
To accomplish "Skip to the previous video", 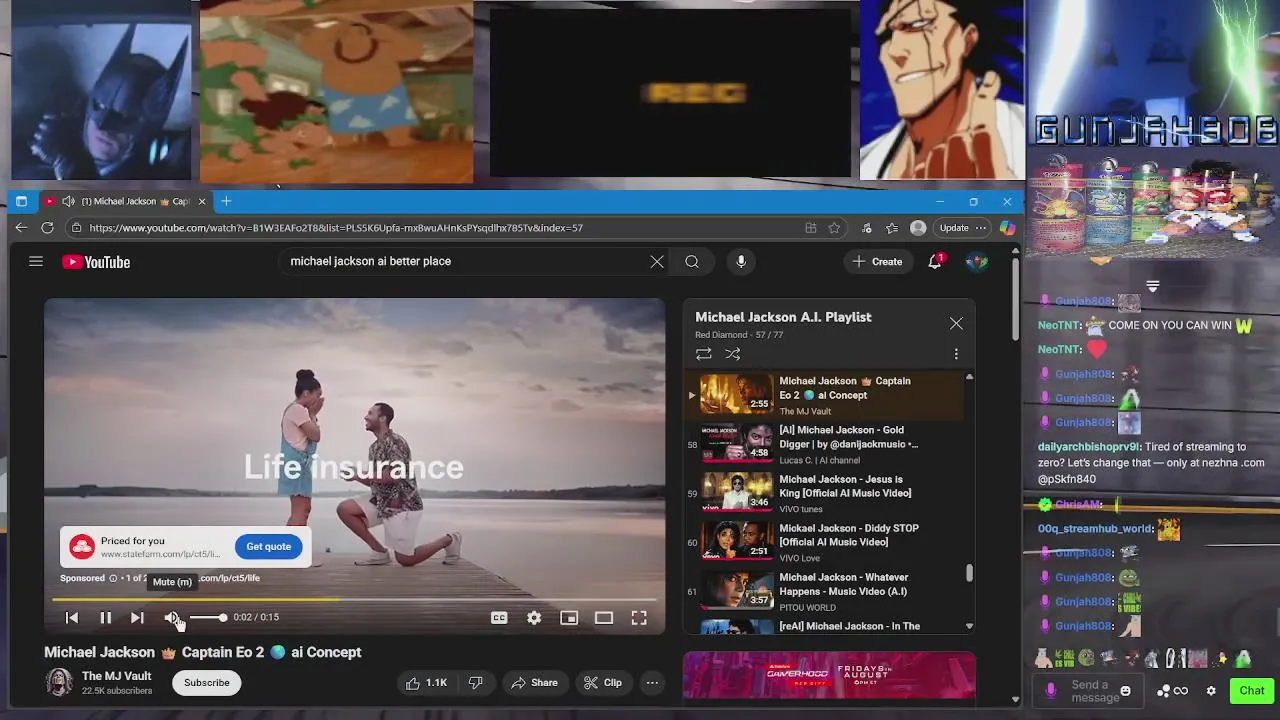I will click(x=72, y=618).
